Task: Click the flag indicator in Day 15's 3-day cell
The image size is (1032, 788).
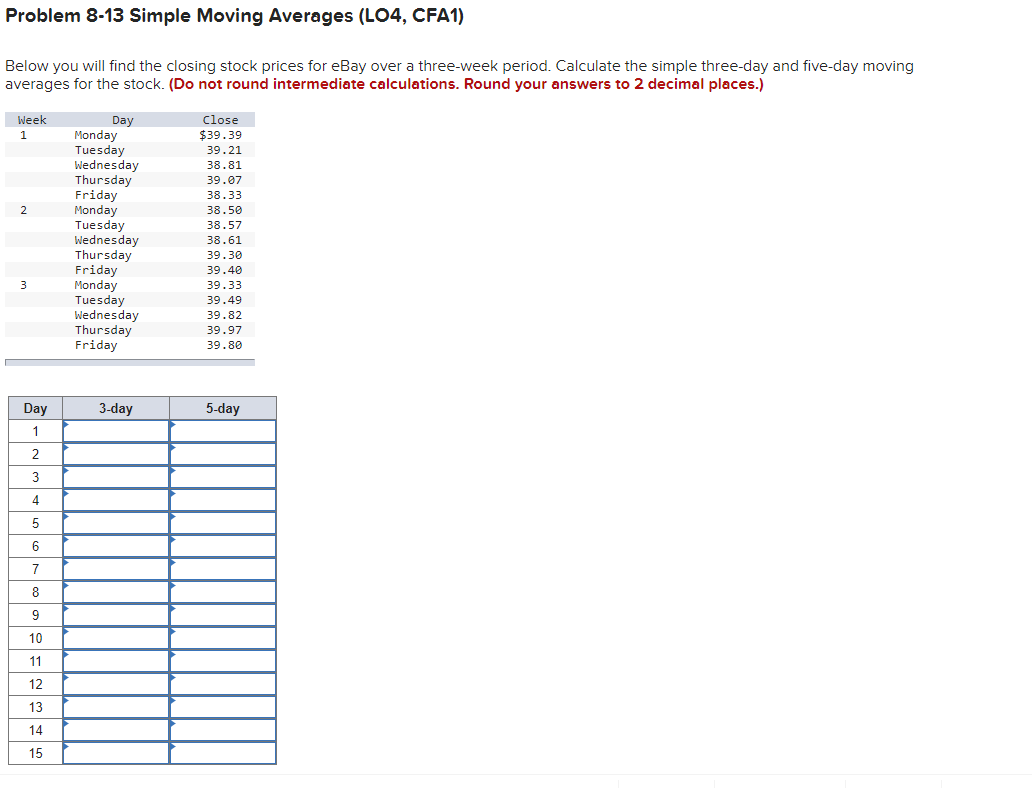Action: [68, 748]
